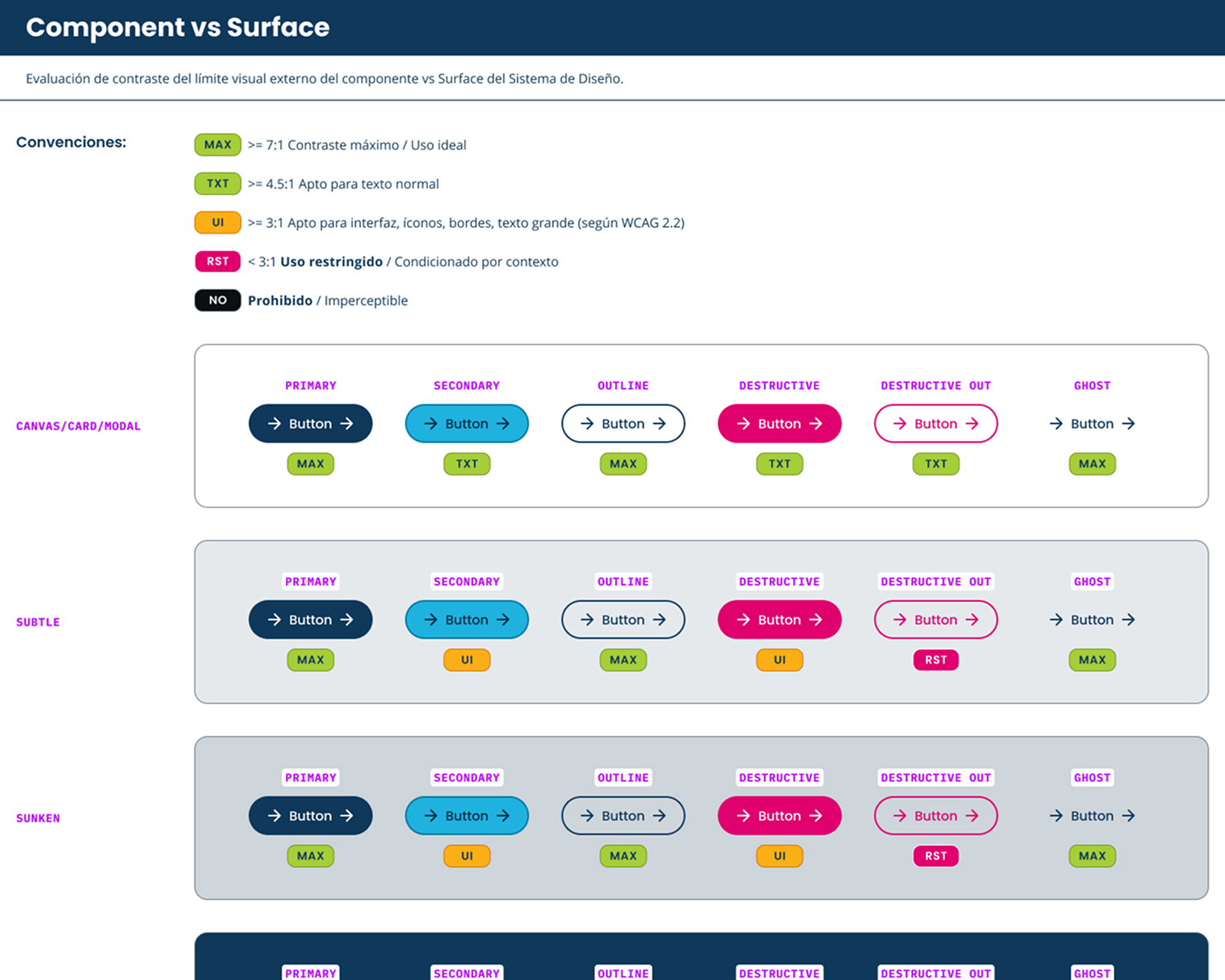1225x980 pixels.
Task: Click the Destructive button on Subtle surface
Action: point(780,620)
